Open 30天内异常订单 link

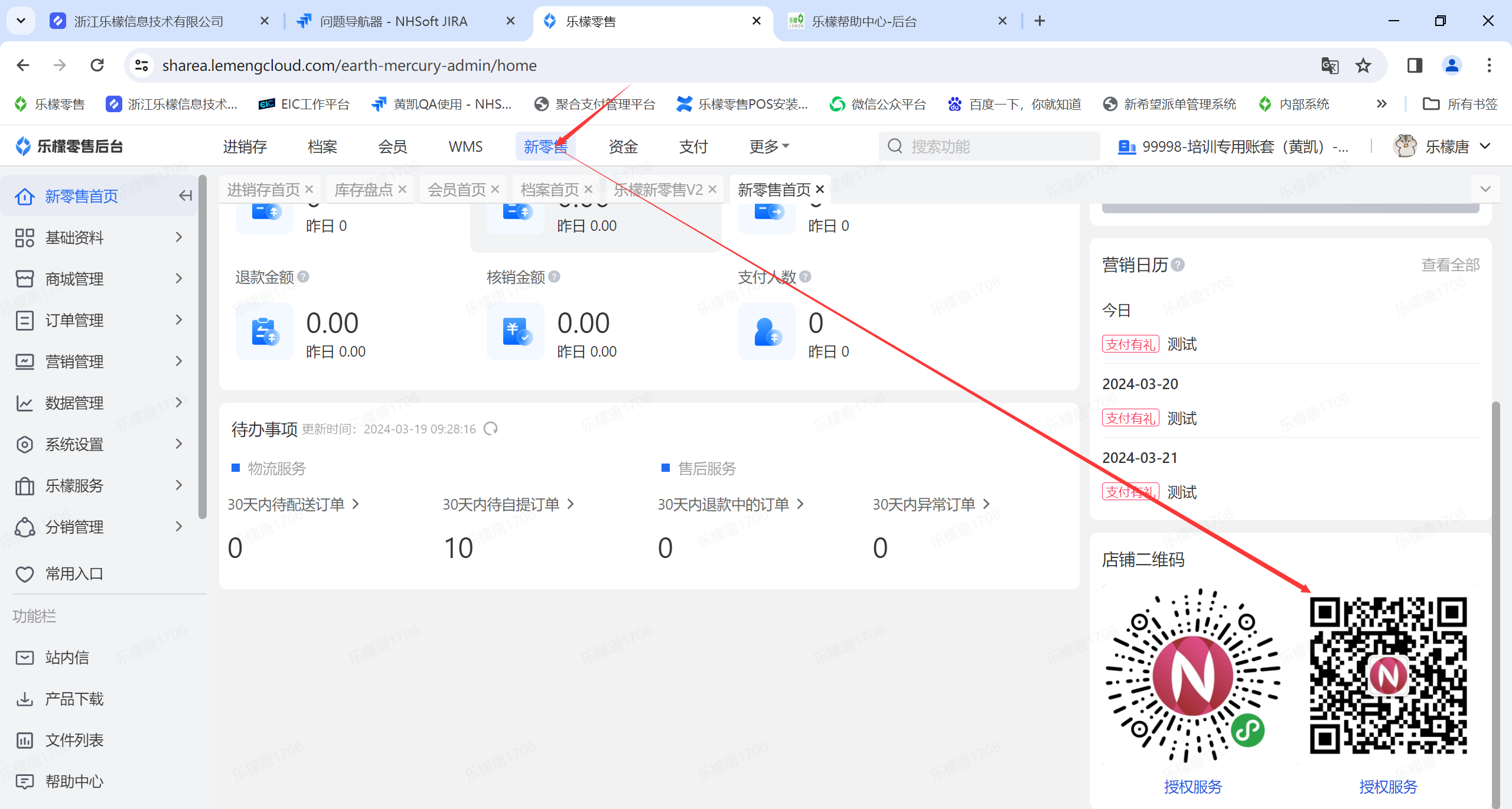(931, 504)
